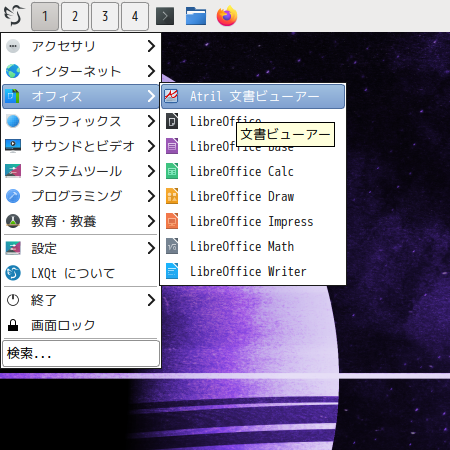
Task: Open the インターネット menu category
Action: click(x=81, y=71)
